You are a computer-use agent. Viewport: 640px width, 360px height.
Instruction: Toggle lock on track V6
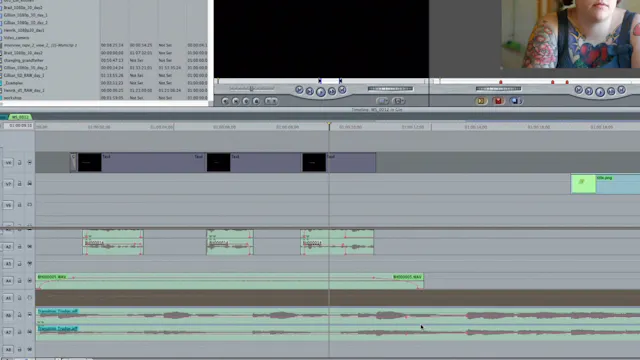coord(19,205)
